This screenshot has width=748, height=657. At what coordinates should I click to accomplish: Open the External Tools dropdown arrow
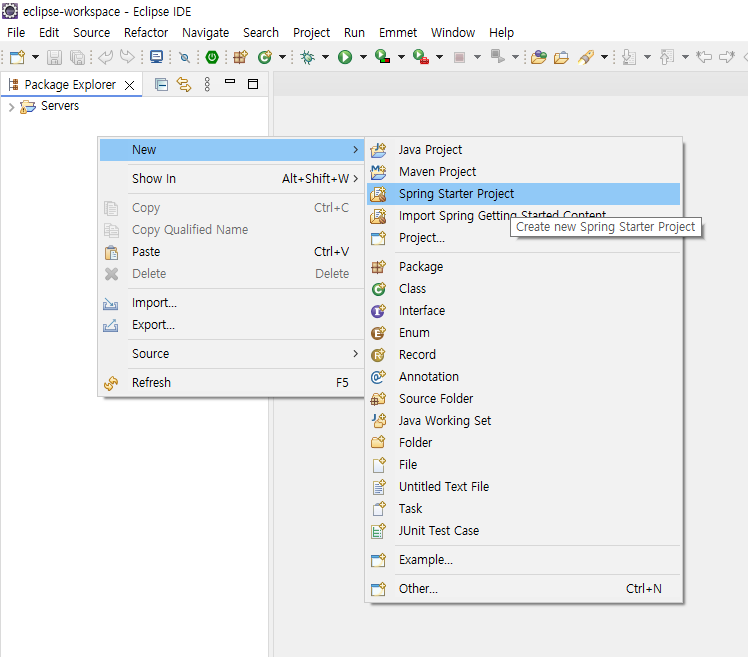[x=439, y=57]
